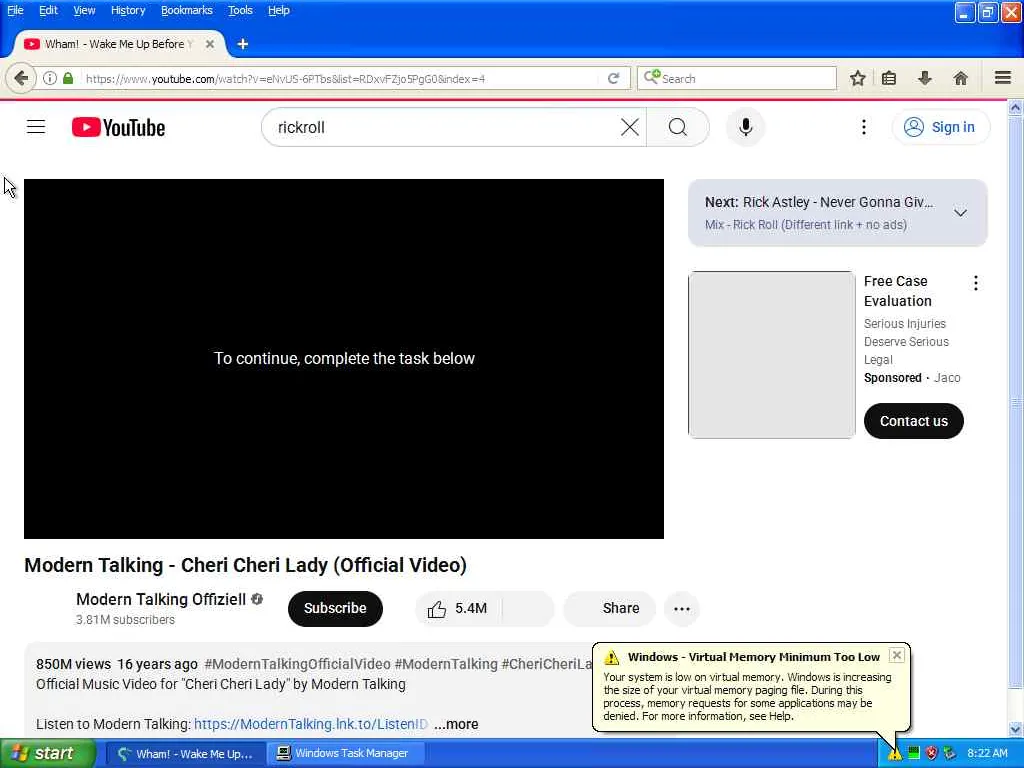Bookmark this page with the star icon
The height and width of the screenshot is (768, 1024).
[x=857, y=78]
